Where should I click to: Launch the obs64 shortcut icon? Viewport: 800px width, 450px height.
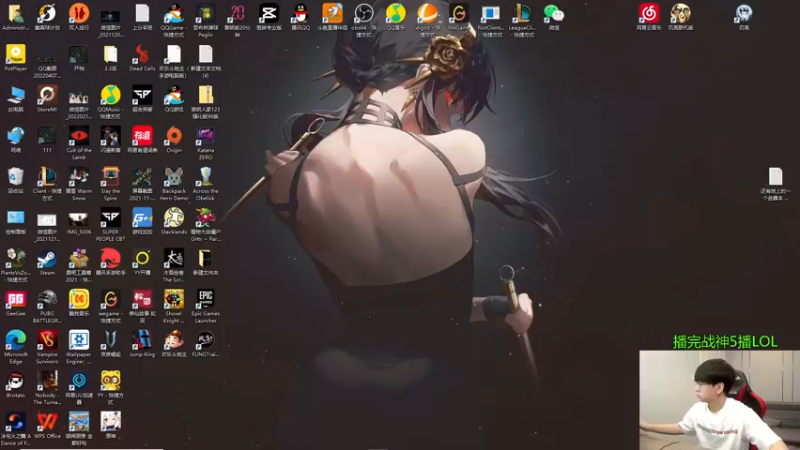point(364,13)
